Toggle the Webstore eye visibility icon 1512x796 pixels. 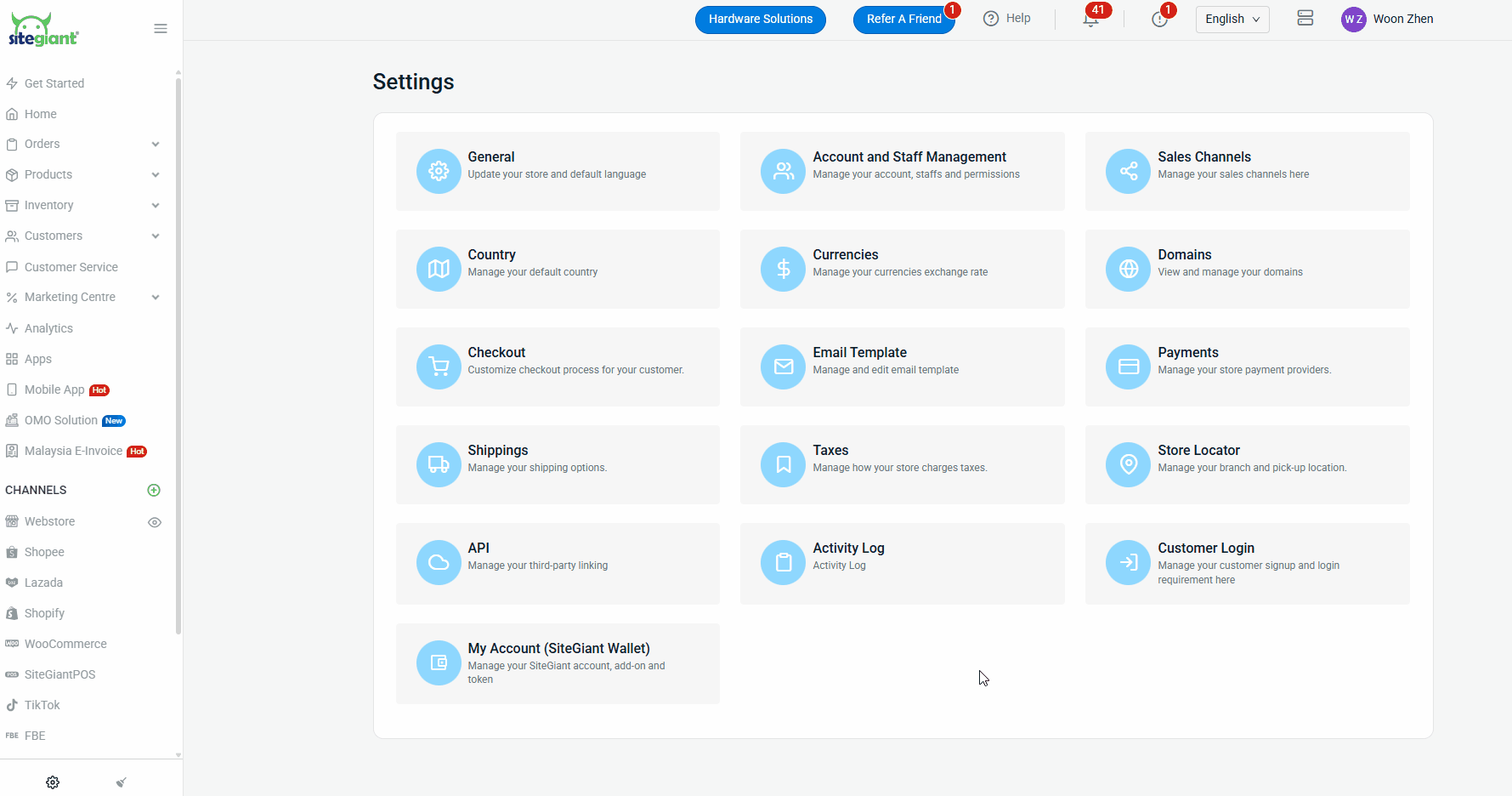click(x=155, y=522)
